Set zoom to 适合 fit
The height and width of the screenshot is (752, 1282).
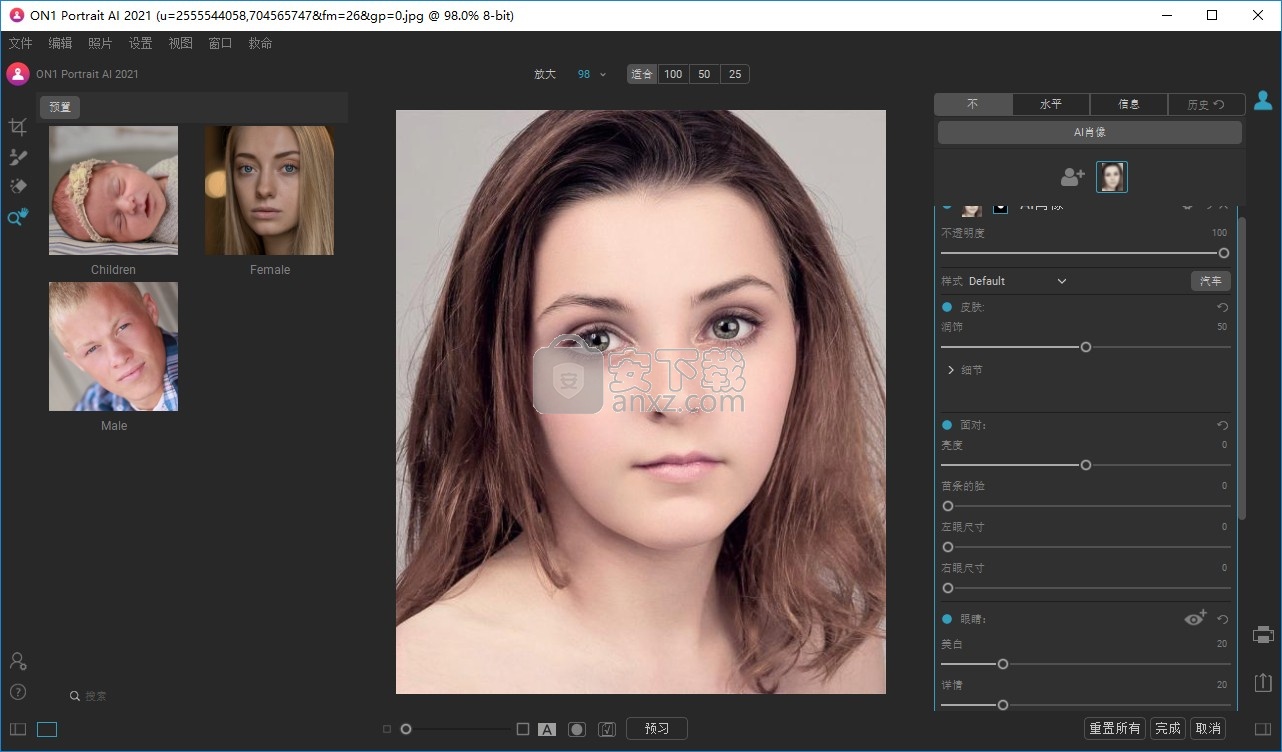[x=642, y=74]
